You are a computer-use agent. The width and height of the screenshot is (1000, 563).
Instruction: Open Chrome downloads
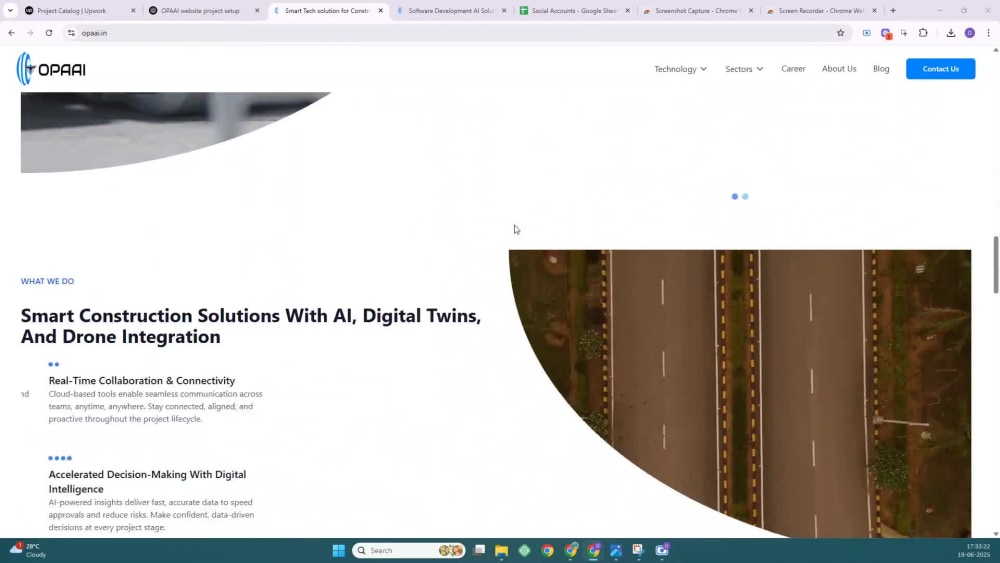tap(951, 33)
